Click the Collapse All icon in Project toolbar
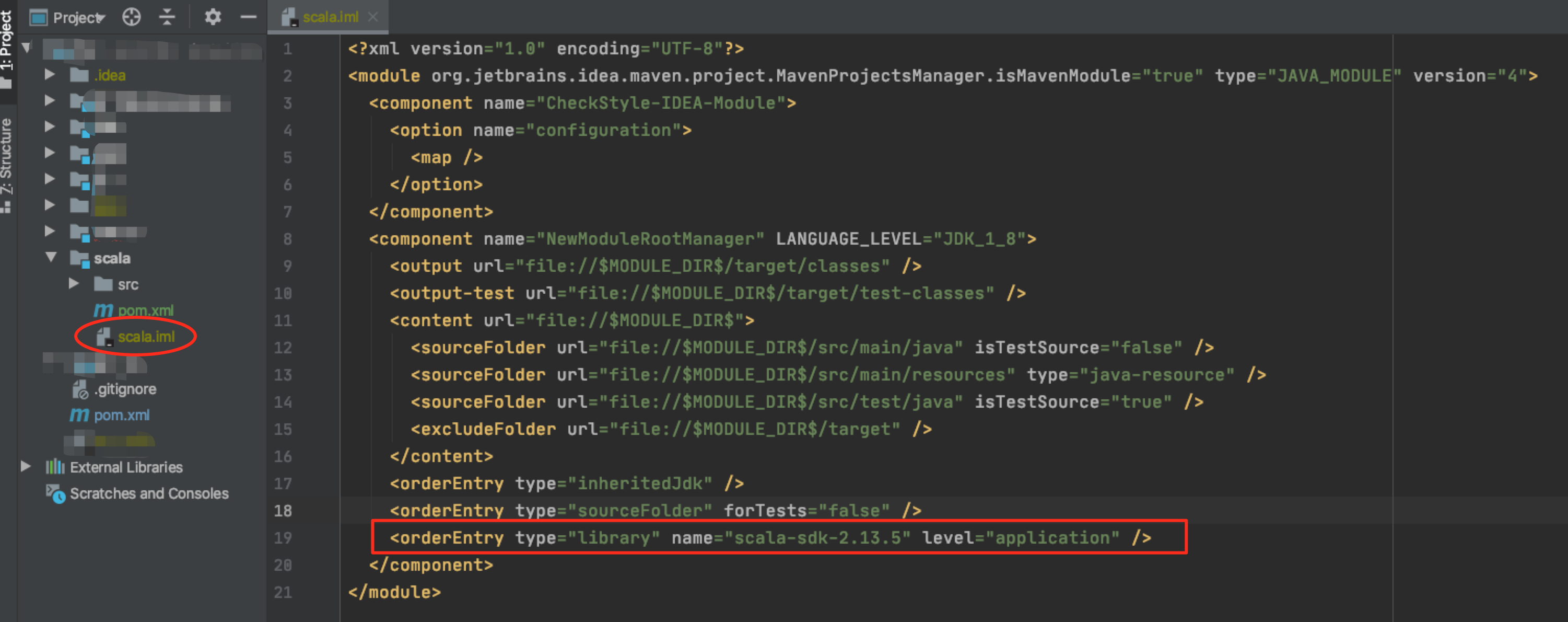Viewport: 1568px width, 622px height. [167, 17]
